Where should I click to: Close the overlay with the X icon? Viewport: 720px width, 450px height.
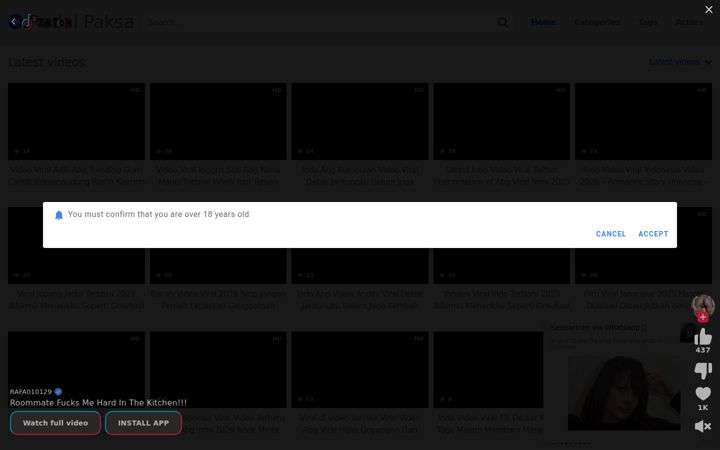[x=709, y=10]
